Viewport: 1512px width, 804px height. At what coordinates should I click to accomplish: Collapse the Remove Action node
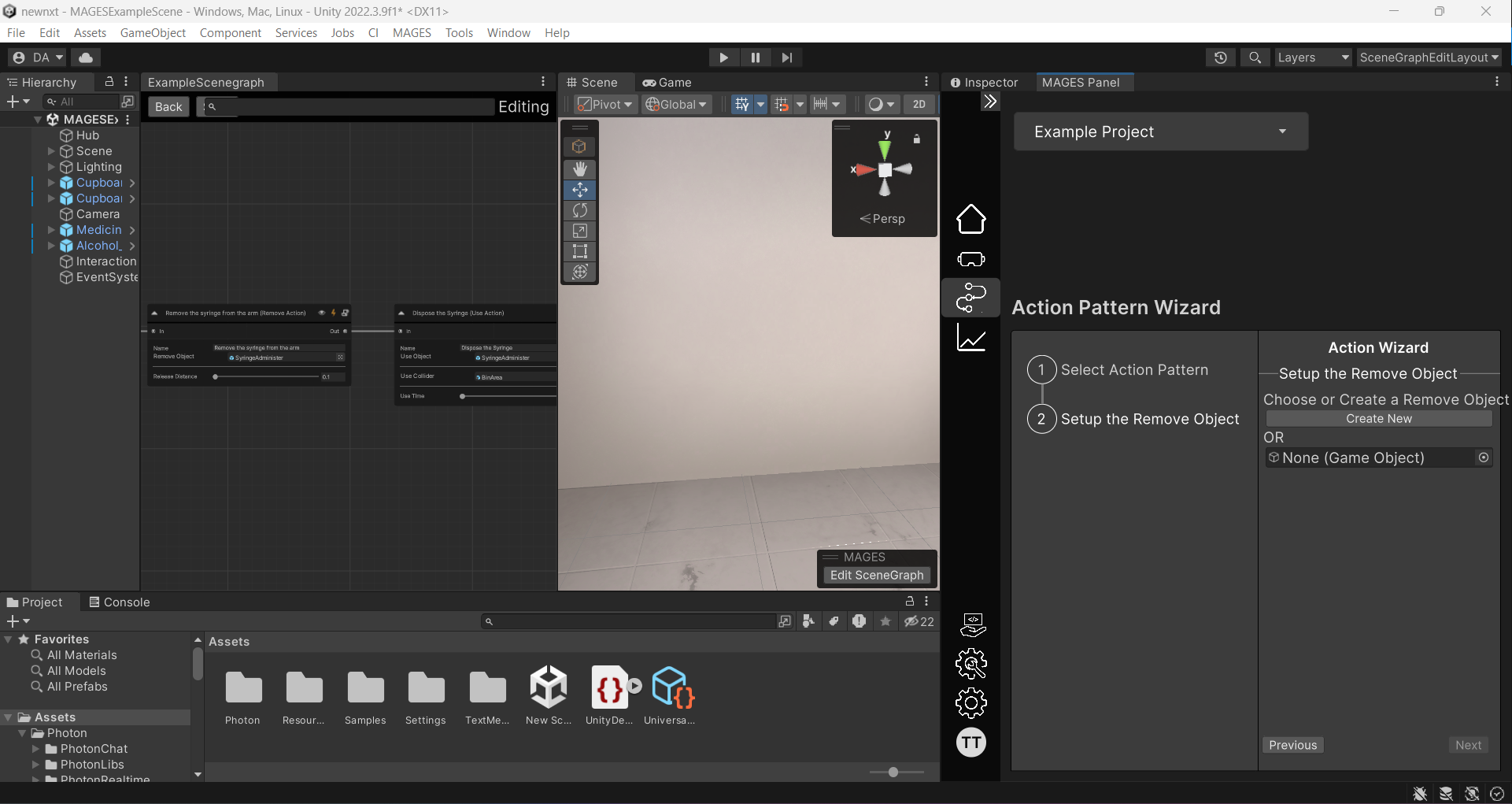[154, 313]
